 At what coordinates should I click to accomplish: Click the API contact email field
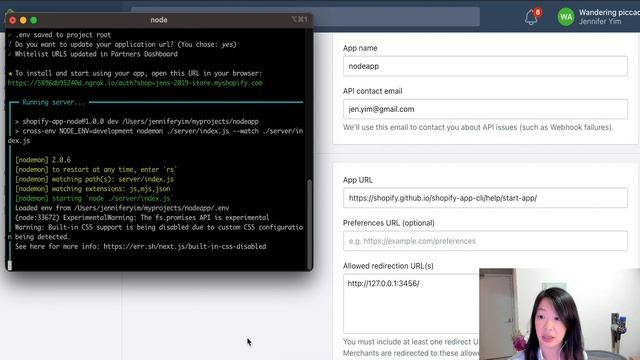(485, 109)
